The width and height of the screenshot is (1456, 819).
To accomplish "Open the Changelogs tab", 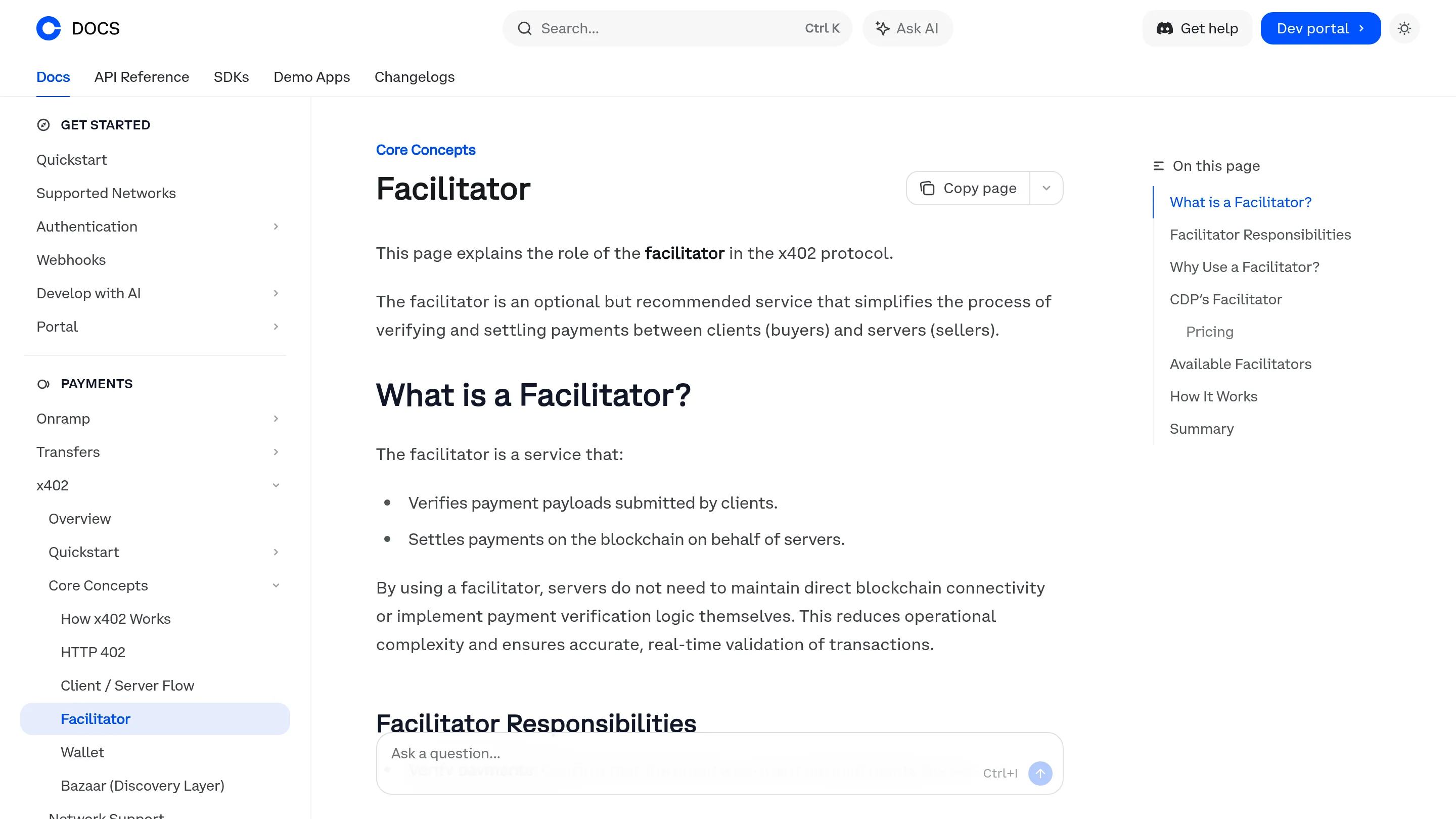I will click(x=415, y=77).
